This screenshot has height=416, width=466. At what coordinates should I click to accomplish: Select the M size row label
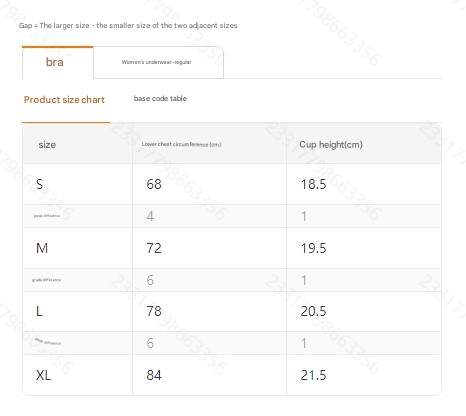click(x=42, y=248)
